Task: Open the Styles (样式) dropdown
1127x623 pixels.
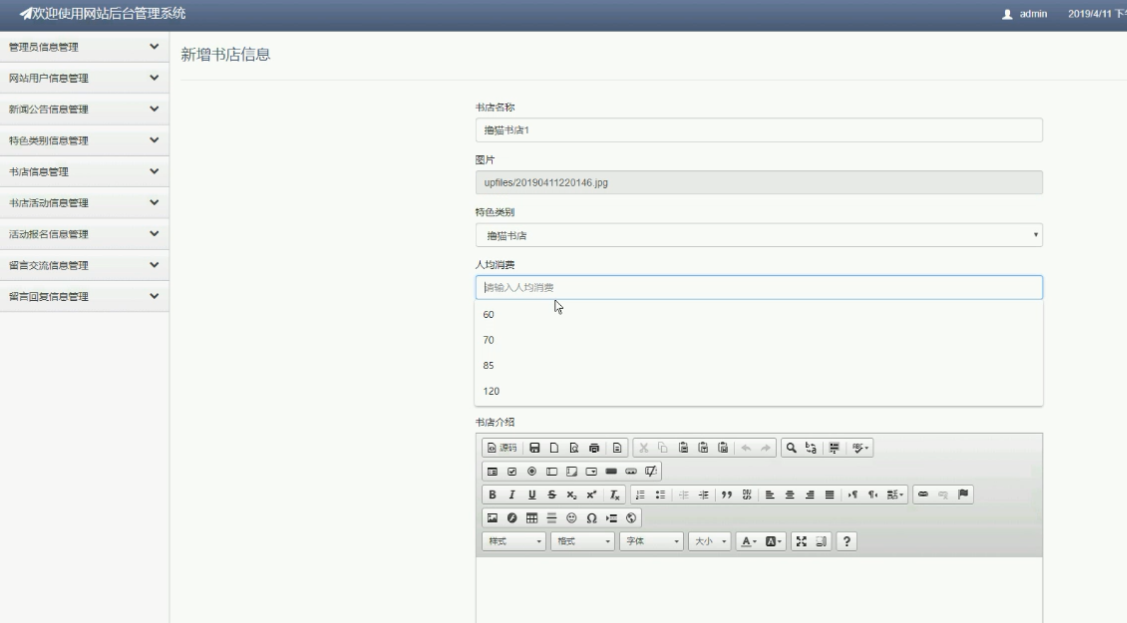Action: point(514,541)
